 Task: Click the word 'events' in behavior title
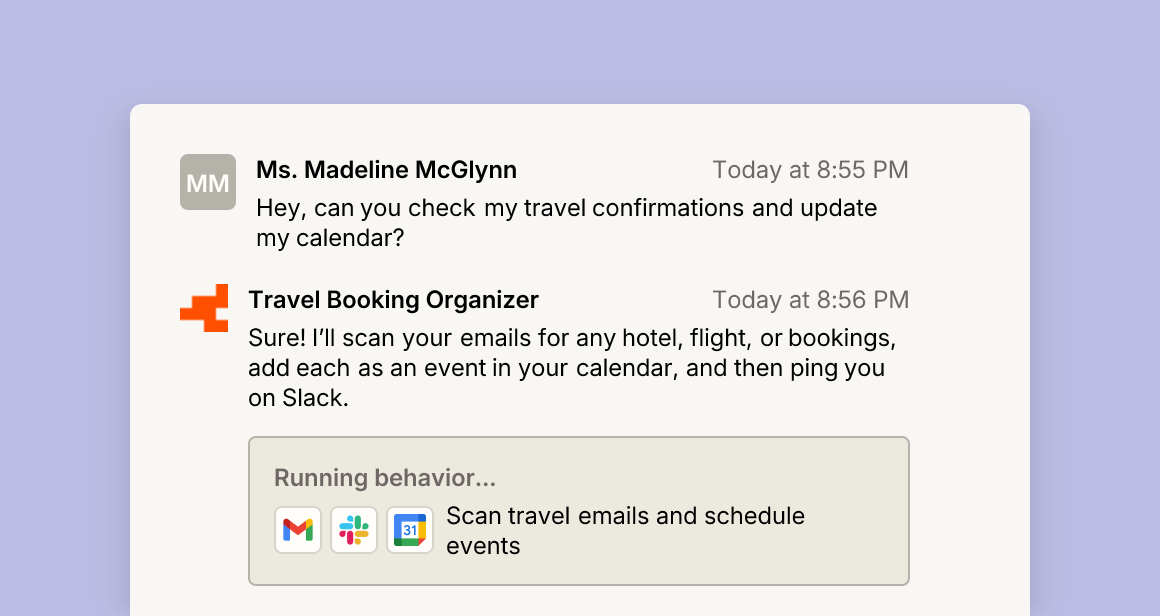tap(483, 546)
